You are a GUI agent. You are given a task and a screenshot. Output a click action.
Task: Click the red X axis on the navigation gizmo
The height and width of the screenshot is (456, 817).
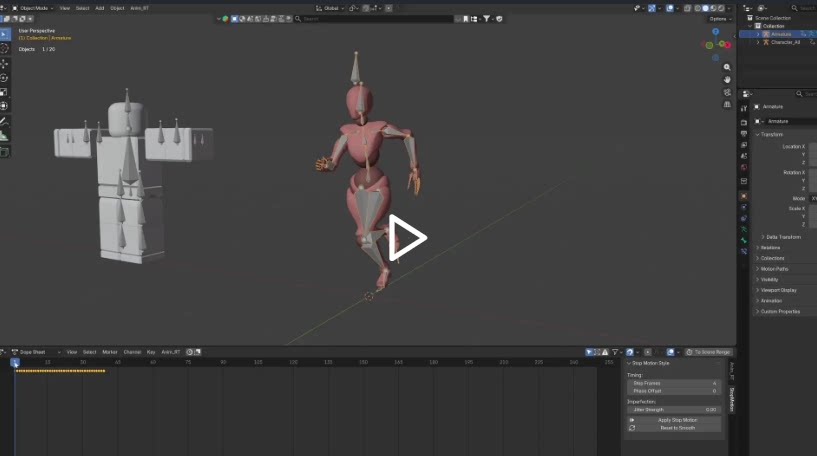pos(727,45)
